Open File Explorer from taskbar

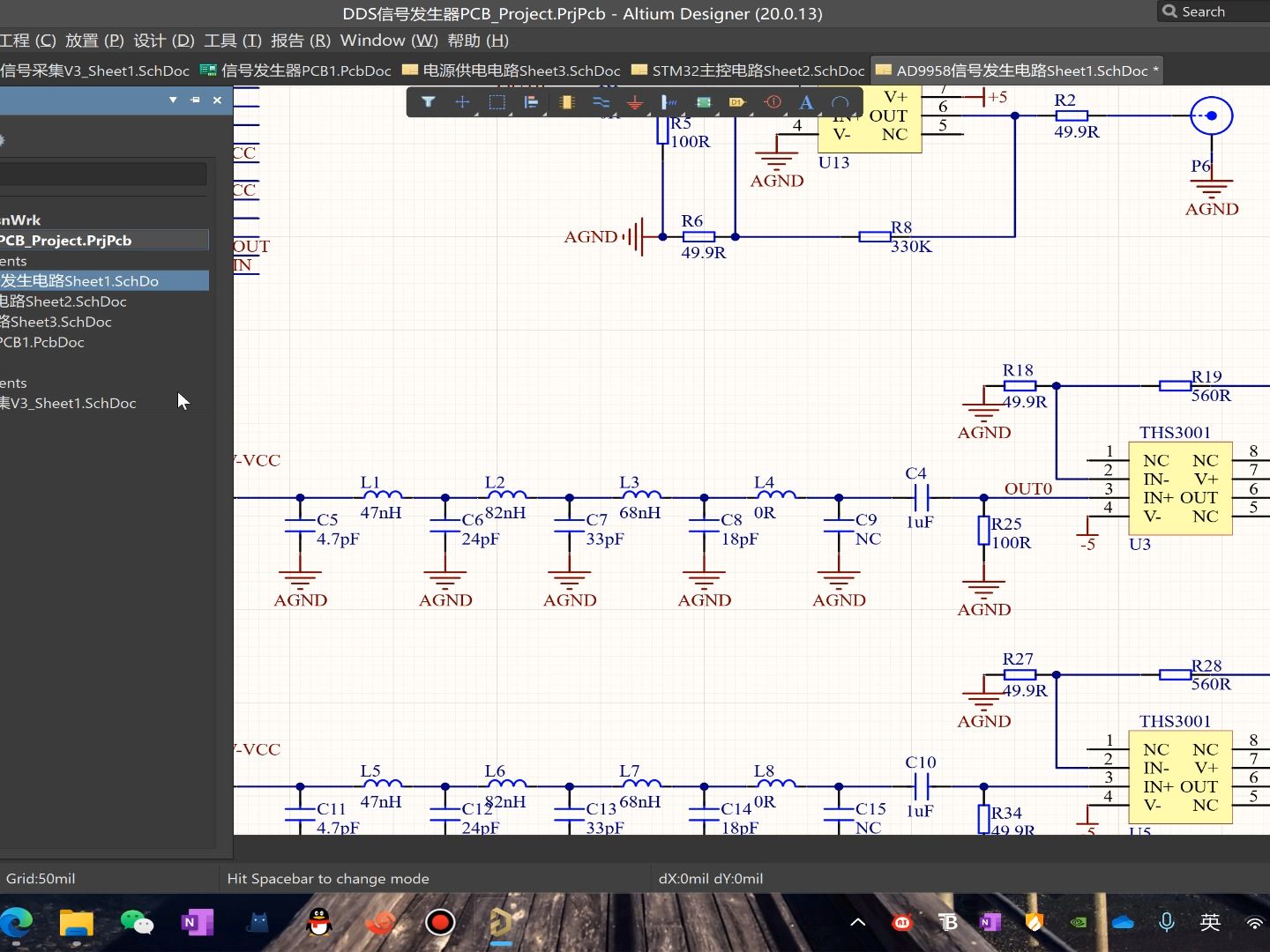coord(77,923)
